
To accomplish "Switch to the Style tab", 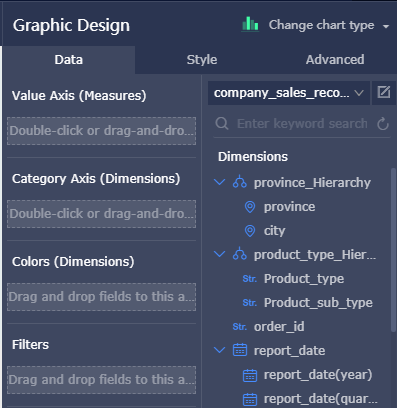I will pos(202,60).
